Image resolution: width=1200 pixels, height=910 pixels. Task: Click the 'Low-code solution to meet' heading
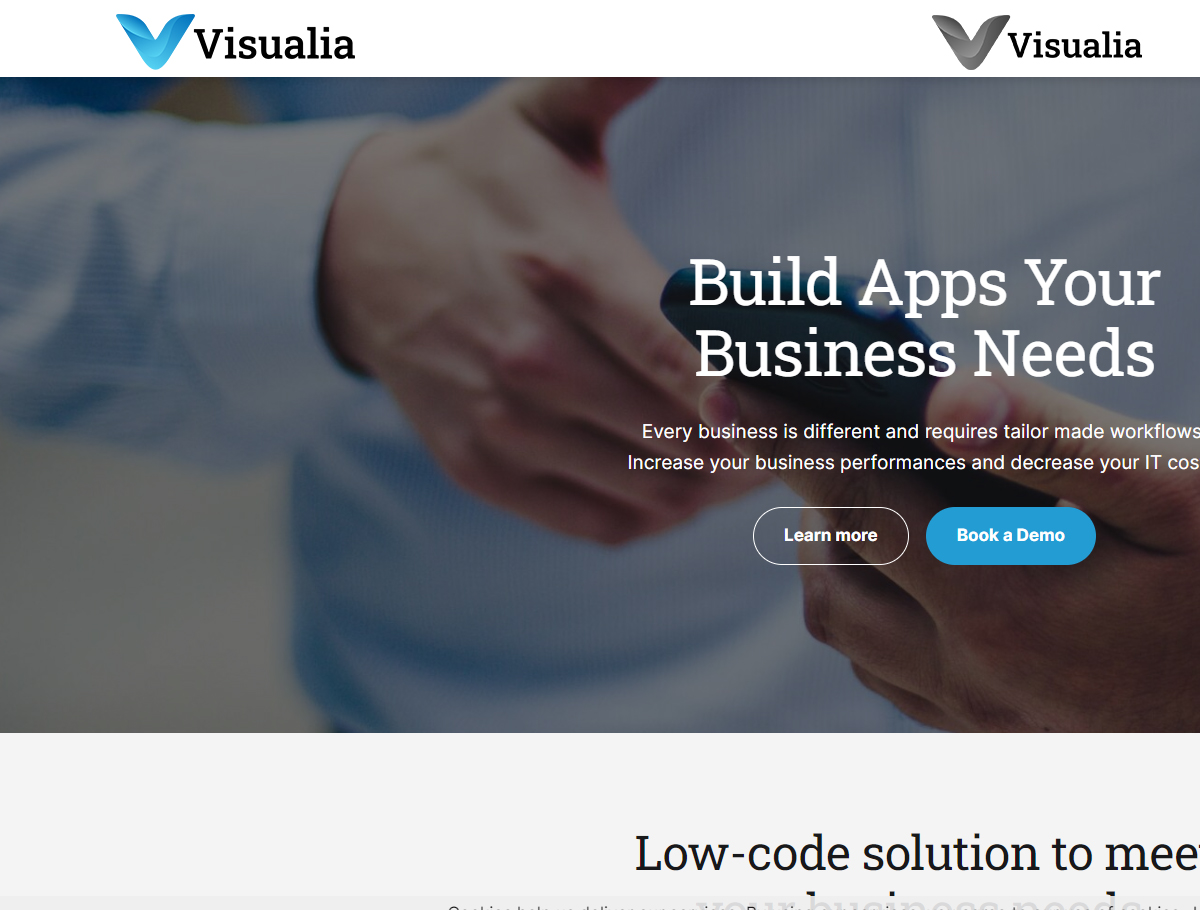917,853
